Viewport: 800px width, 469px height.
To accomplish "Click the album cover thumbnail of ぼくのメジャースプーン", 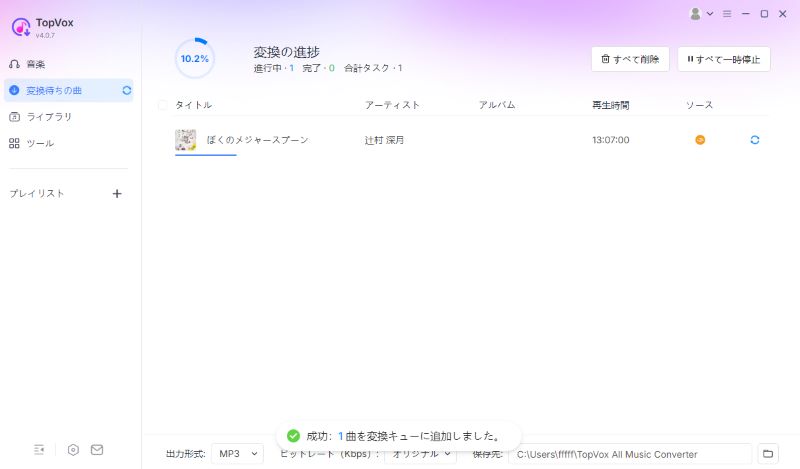I will [186, 140].
